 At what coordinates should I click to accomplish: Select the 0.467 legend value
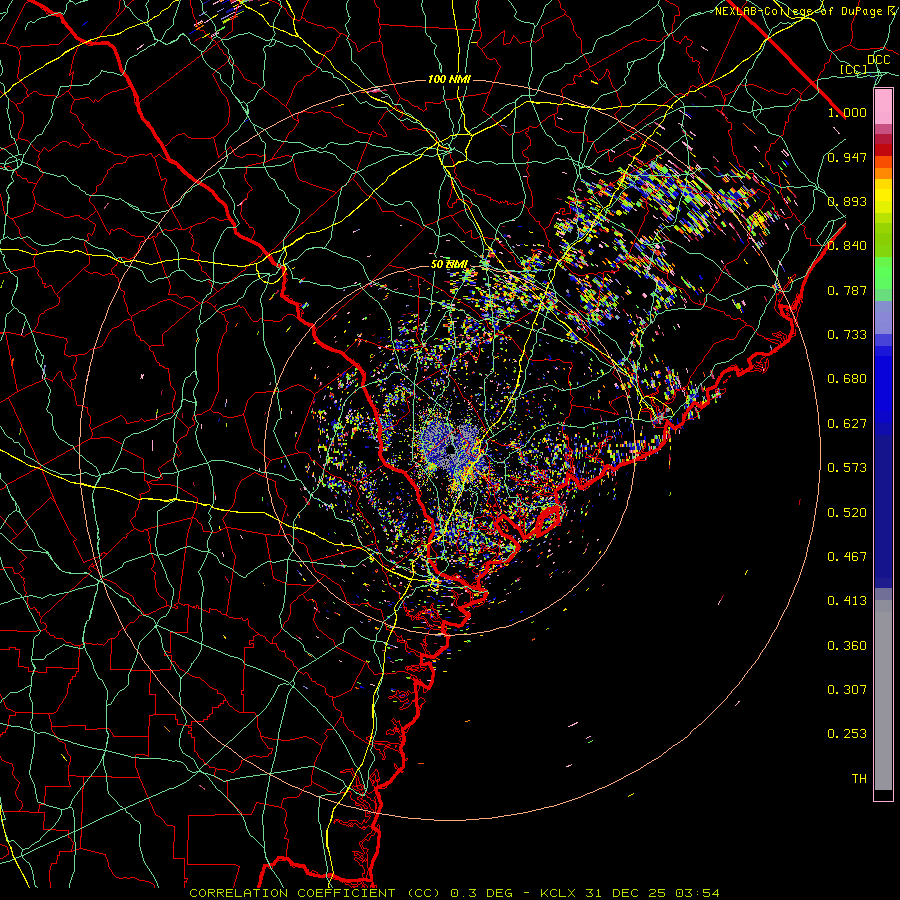pos(847,557)
